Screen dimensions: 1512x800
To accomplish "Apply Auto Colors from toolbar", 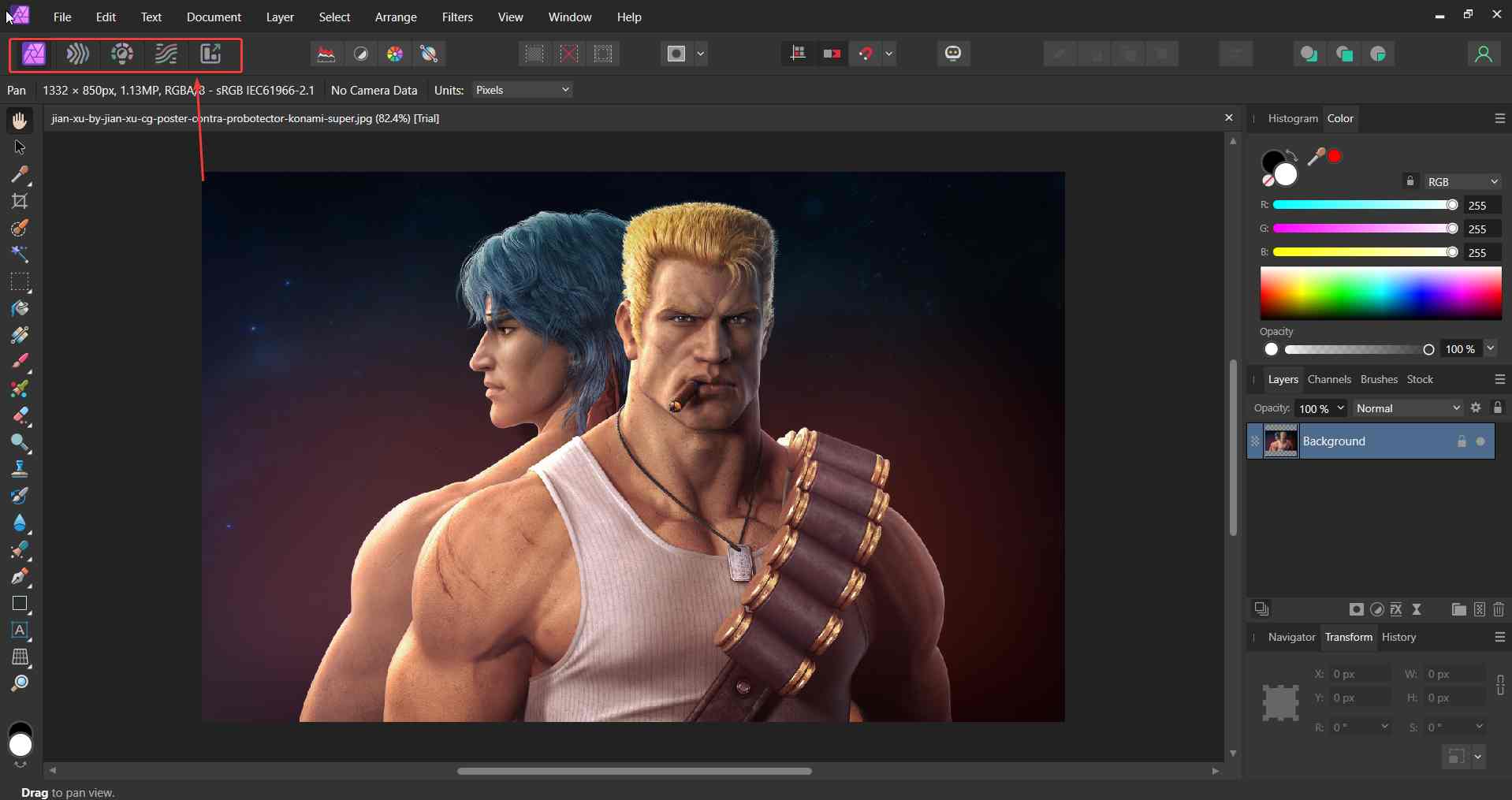I will [x=395, y=54].
